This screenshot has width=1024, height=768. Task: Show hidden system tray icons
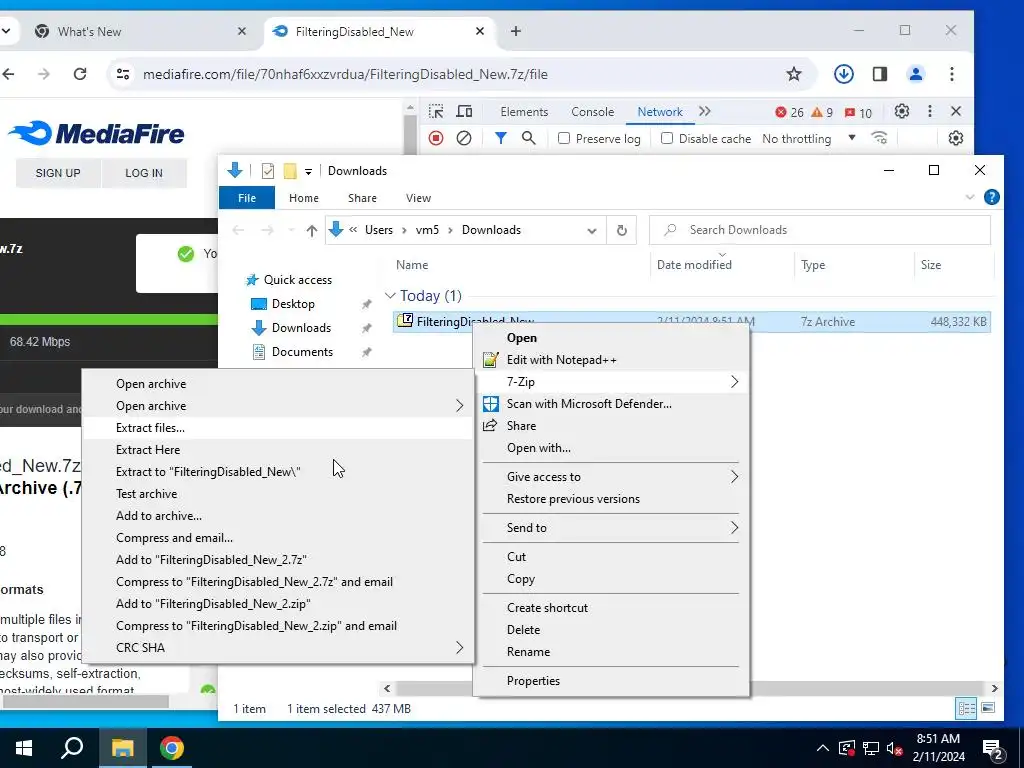click(823, 748)
